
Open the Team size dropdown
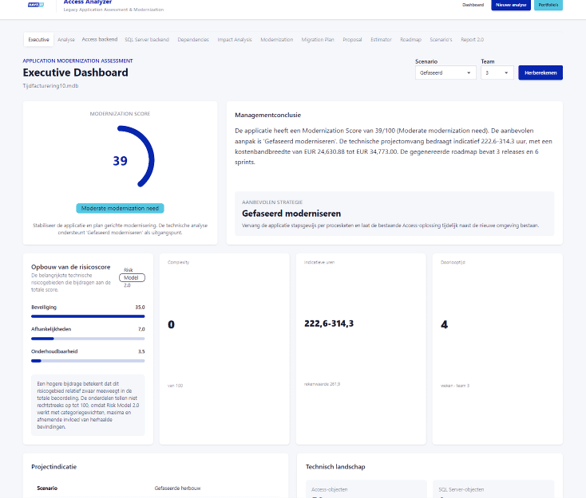coord(497,73)
